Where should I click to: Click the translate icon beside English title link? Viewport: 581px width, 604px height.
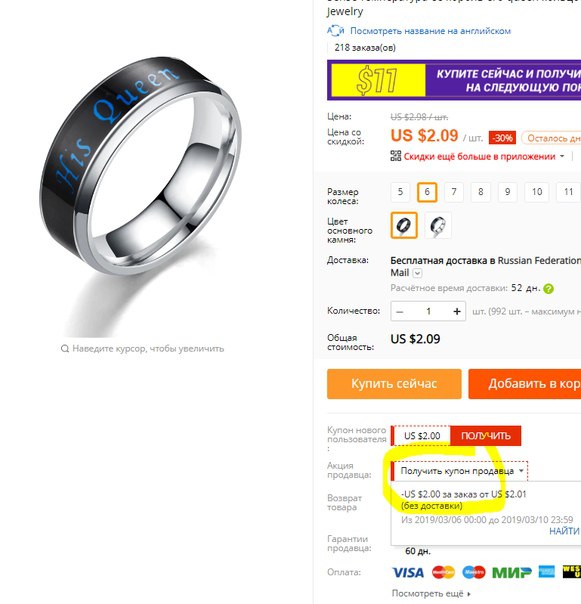pyautogui.click(x=335, y=30)
